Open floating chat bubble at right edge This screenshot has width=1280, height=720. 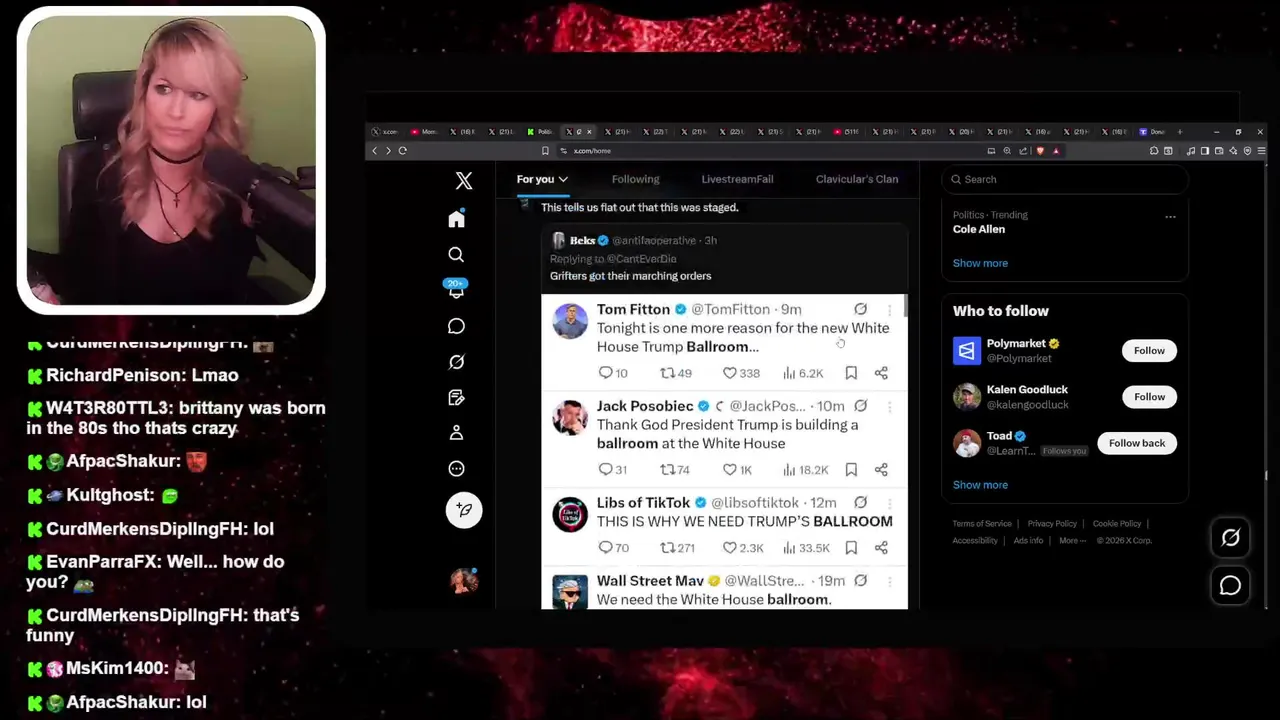click(1230, 586)
